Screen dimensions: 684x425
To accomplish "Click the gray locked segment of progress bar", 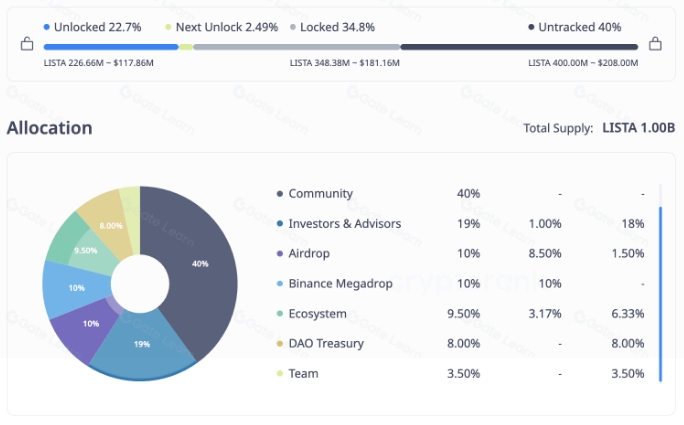I will [x=297, y=47].
